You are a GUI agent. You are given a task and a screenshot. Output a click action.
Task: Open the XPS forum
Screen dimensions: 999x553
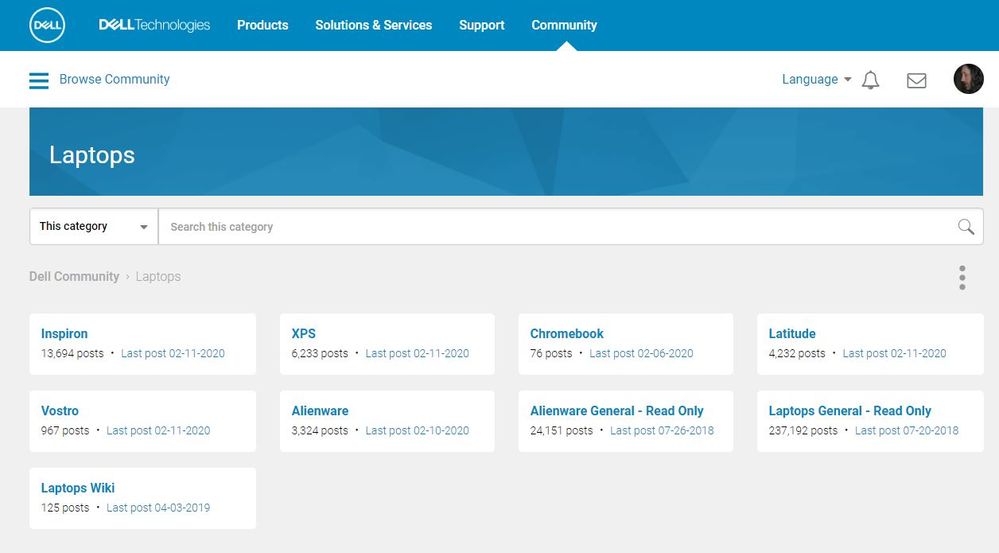(x=303, y=333)
